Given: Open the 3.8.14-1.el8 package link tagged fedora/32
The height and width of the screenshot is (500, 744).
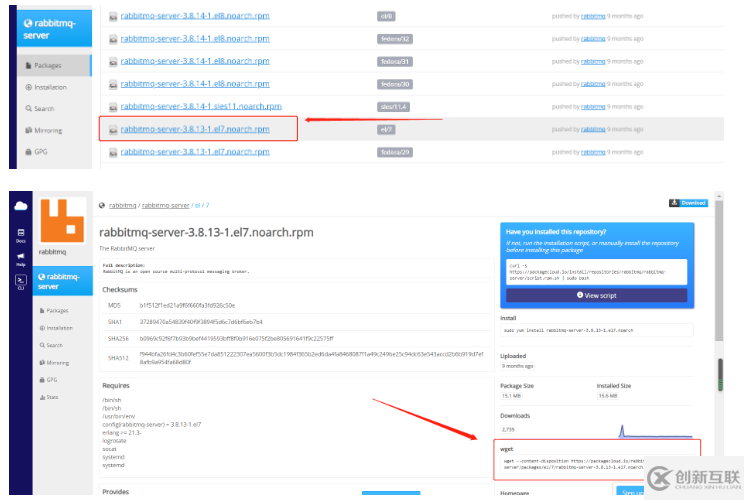Looking at the screenshot, I should click(195, 38).
